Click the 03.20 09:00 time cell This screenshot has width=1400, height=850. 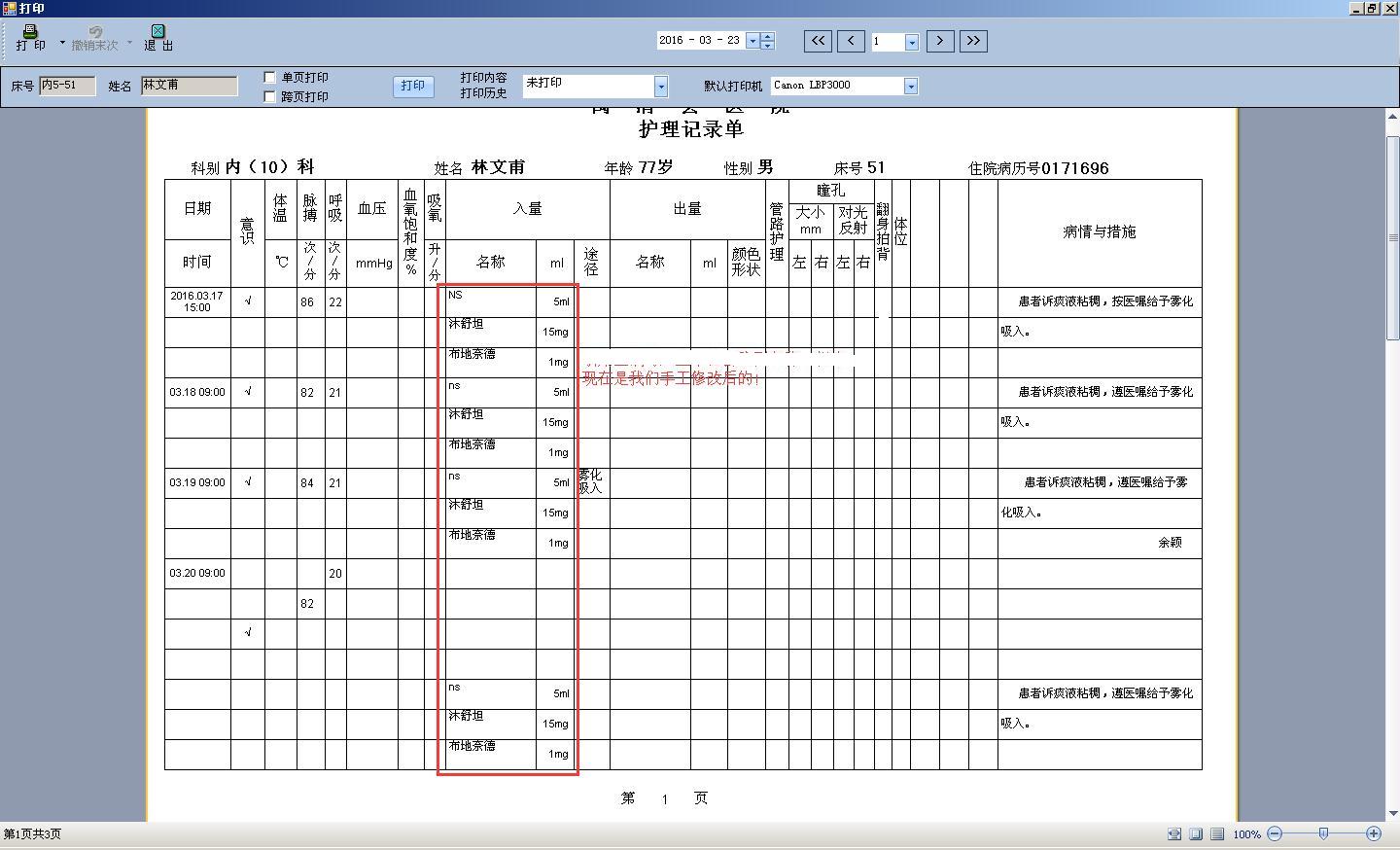point(197,573)
